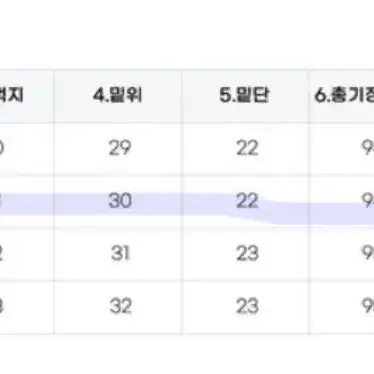
Task: Click the highlighted 밑위 value 30 cell
Action: [x=118, y=201]
